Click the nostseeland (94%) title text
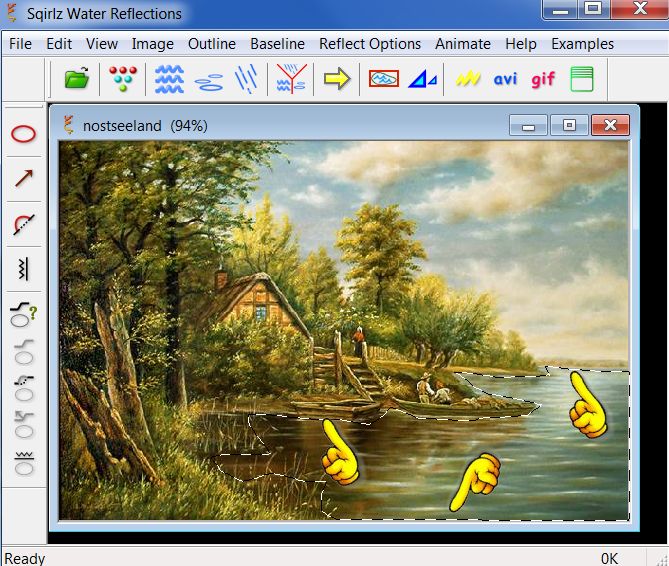The height and width of the screenshot is (566, 669). (x=145, y=126)
